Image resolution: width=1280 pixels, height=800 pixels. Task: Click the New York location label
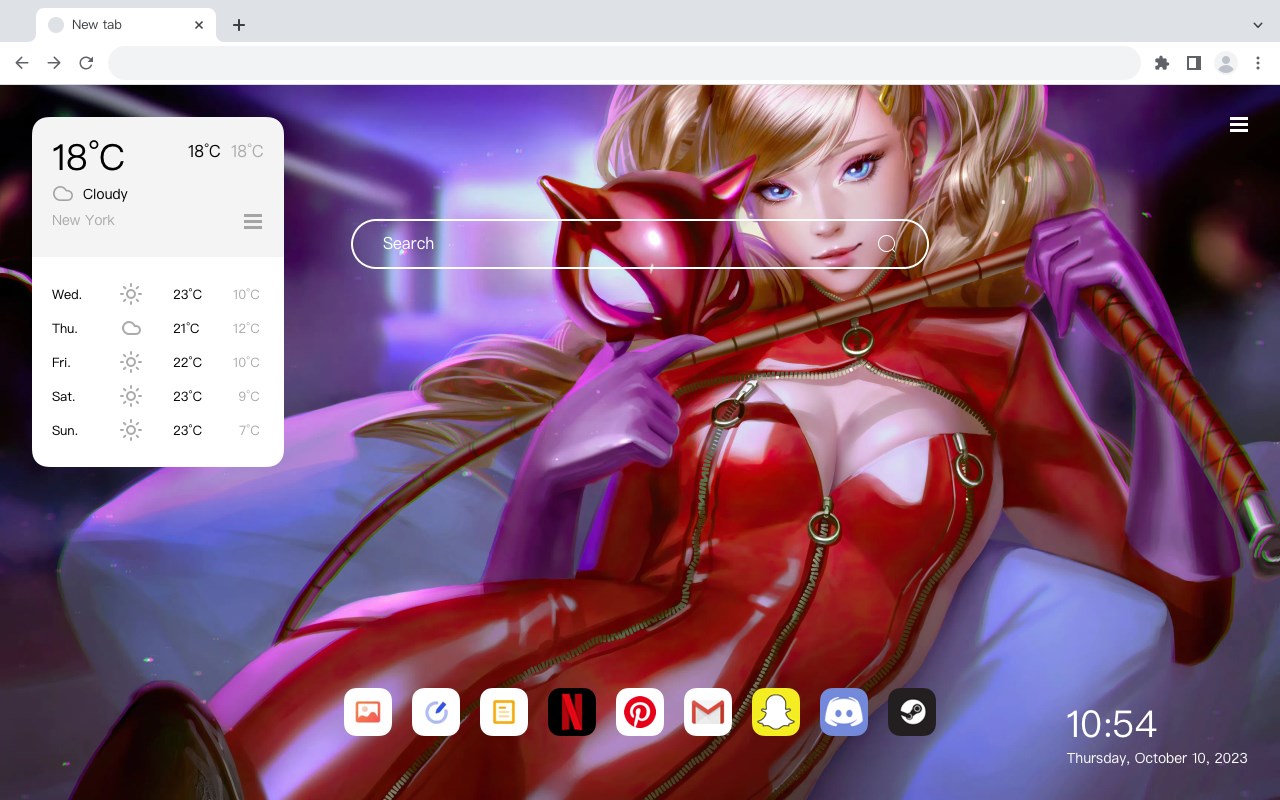click(83, 220)
